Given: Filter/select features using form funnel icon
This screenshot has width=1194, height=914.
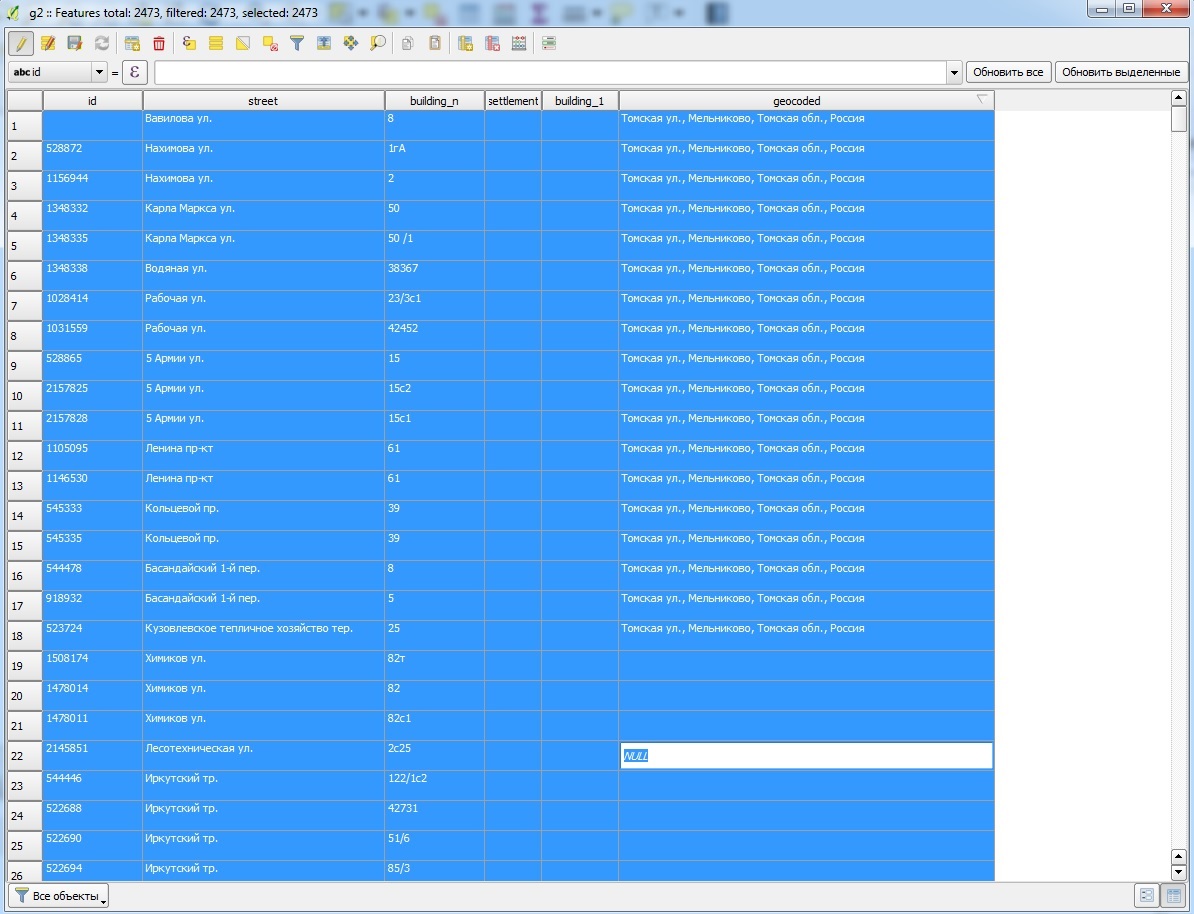Looking at the screenshot, I should click(297, 43).
